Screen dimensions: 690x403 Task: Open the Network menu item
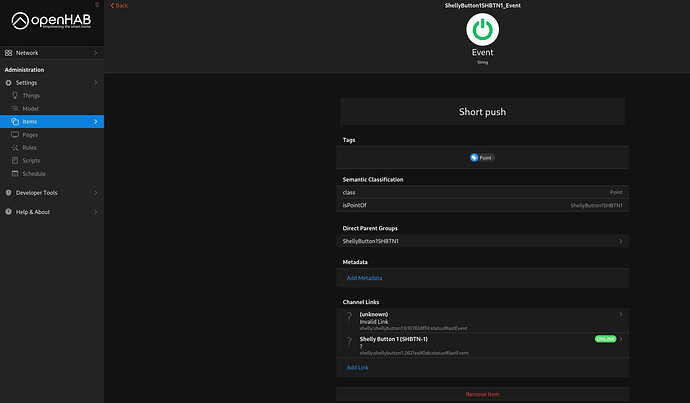(52, 53)
